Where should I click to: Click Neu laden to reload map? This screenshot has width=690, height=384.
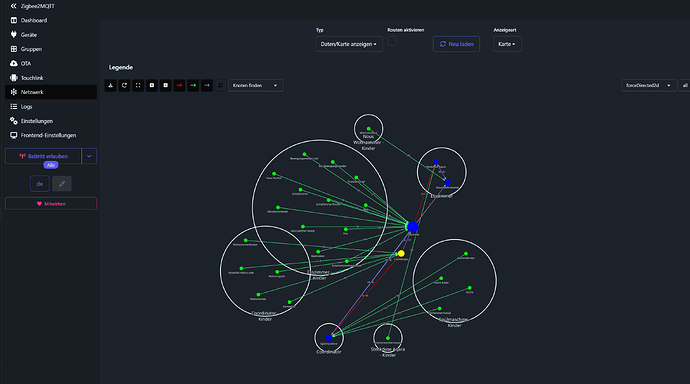click(456, 44)
